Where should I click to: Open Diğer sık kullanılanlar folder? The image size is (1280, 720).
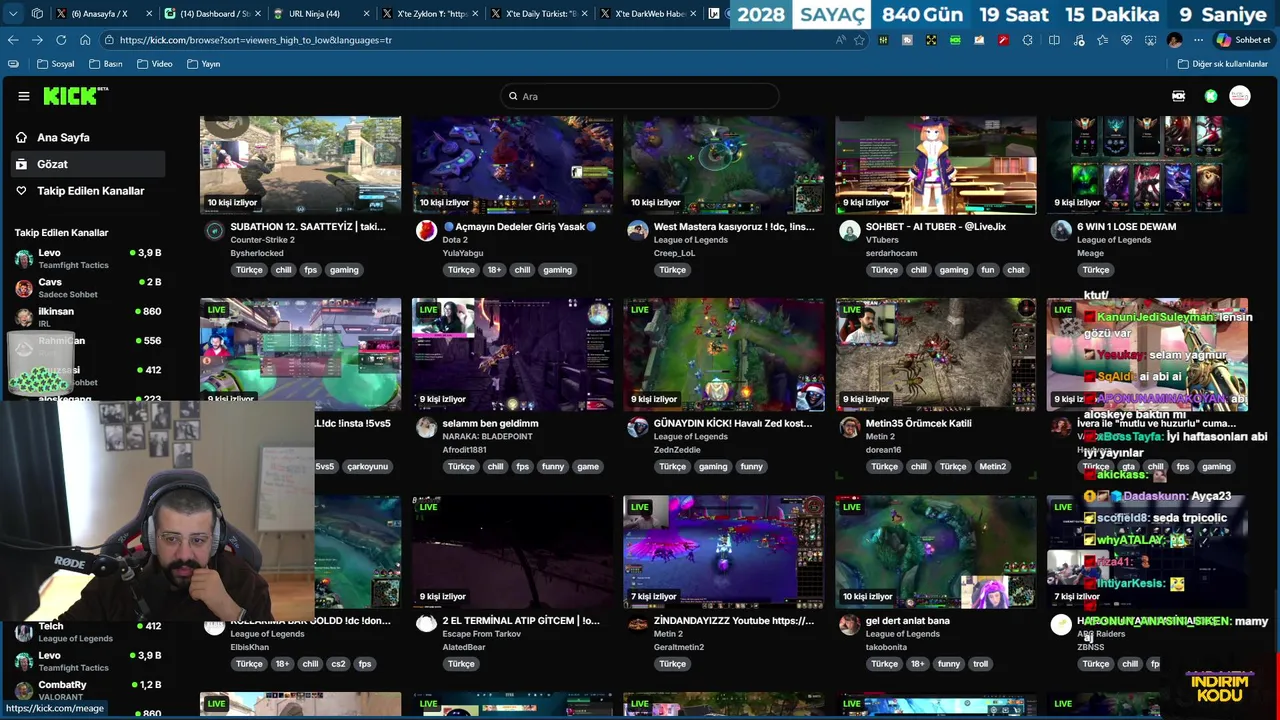pos(1222,64)
